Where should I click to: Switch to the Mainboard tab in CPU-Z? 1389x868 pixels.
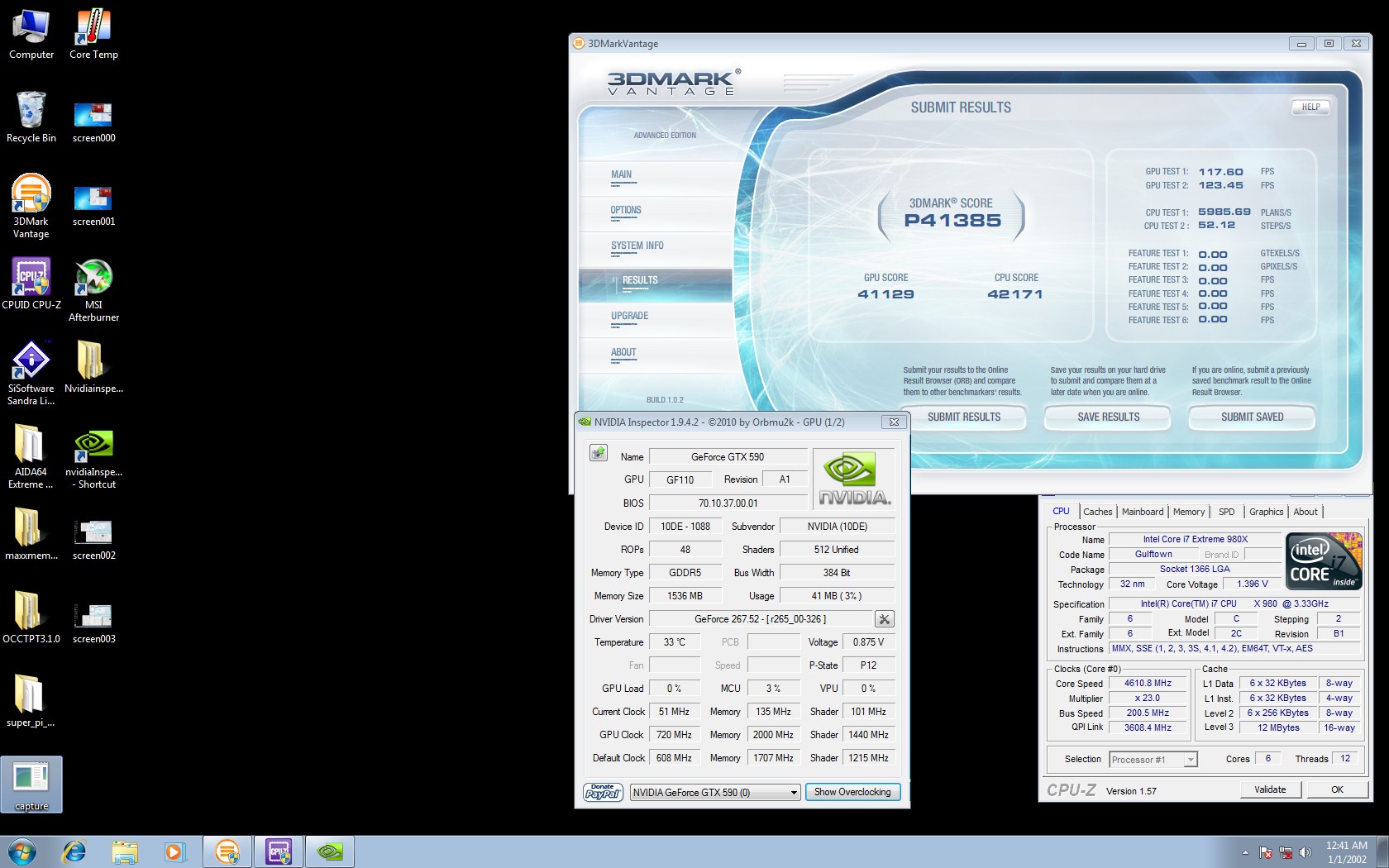[x=1143, y=512]
